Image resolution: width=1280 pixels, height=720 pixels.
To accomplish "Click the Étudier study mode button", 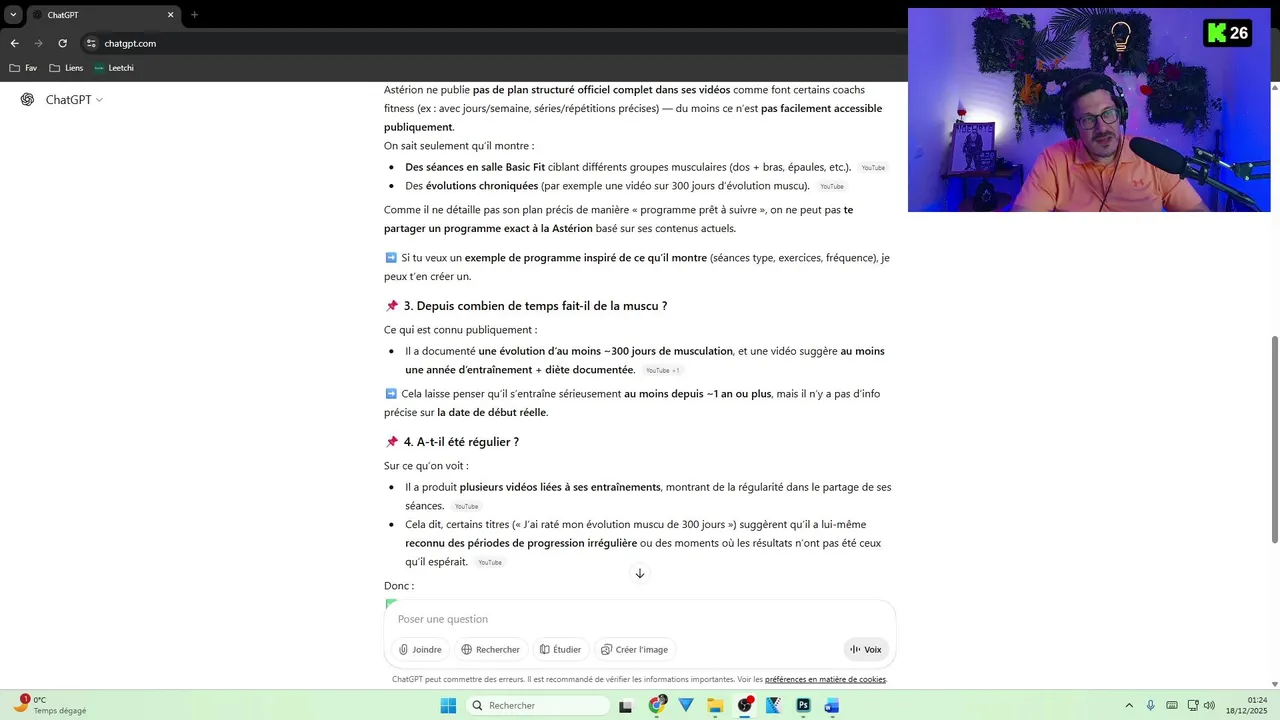I will [x=560, y=650].
